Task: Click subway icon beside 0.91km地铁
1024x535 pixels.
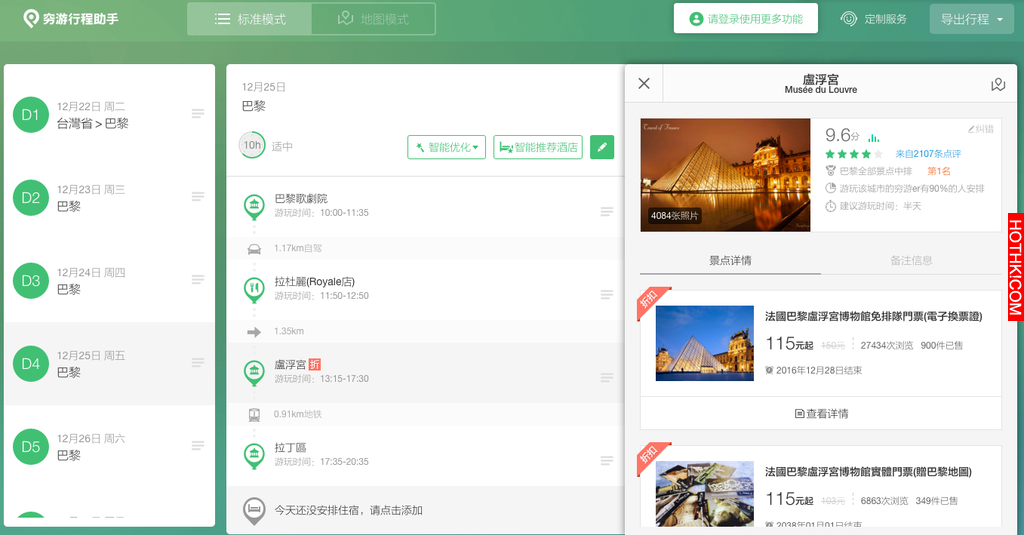Action: pyautogui.click(x=254, y=415)
